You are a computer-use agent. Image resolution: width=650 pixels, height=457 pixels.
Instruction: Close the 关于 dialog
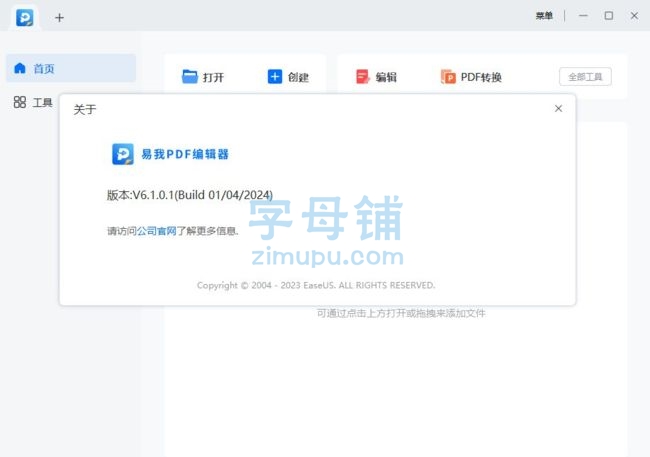558,108
